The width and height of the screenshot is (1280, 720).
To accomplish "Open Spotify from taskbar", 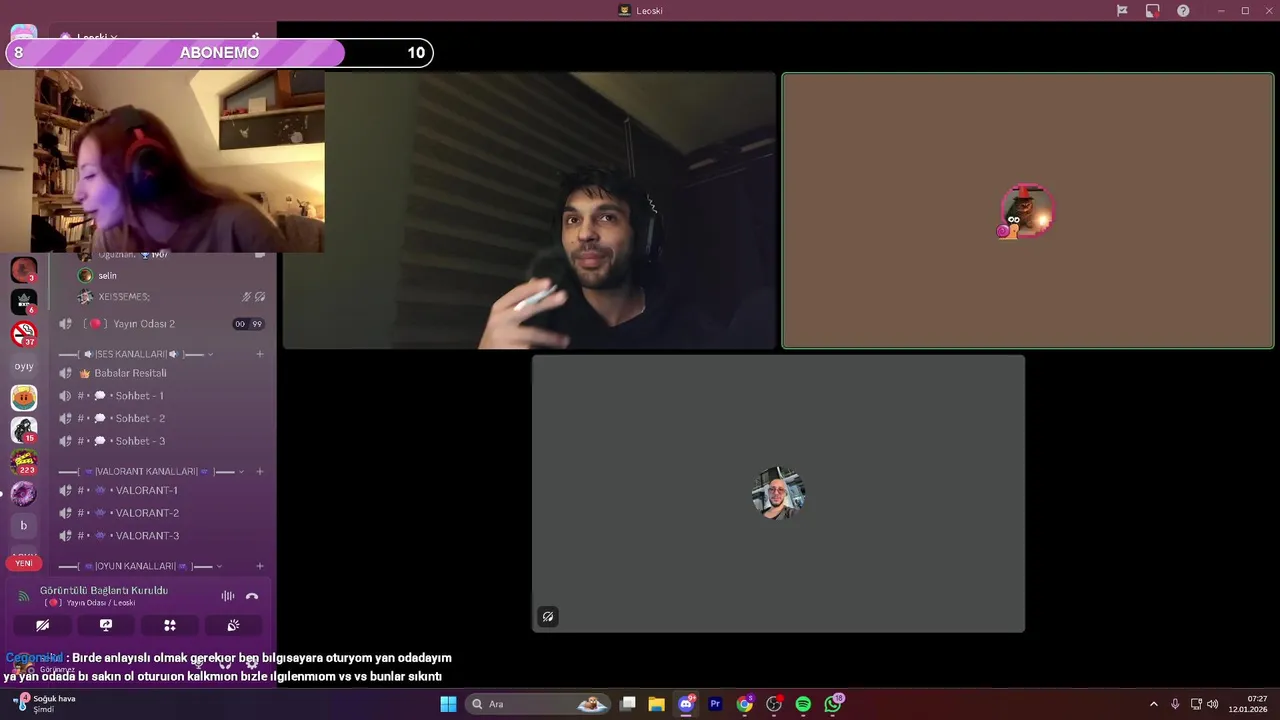I will [803, 704].
